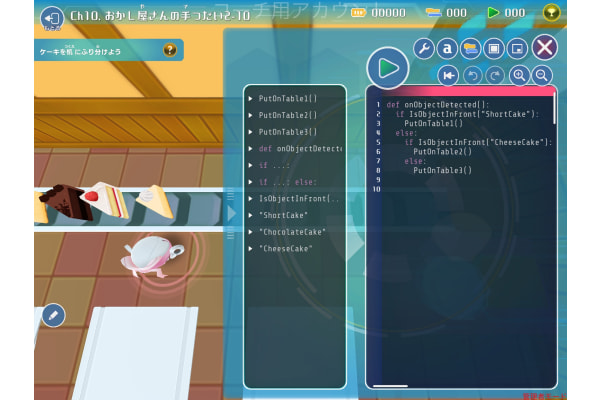
Task: Open the wrench settings tool
Action: click(423, 48)
